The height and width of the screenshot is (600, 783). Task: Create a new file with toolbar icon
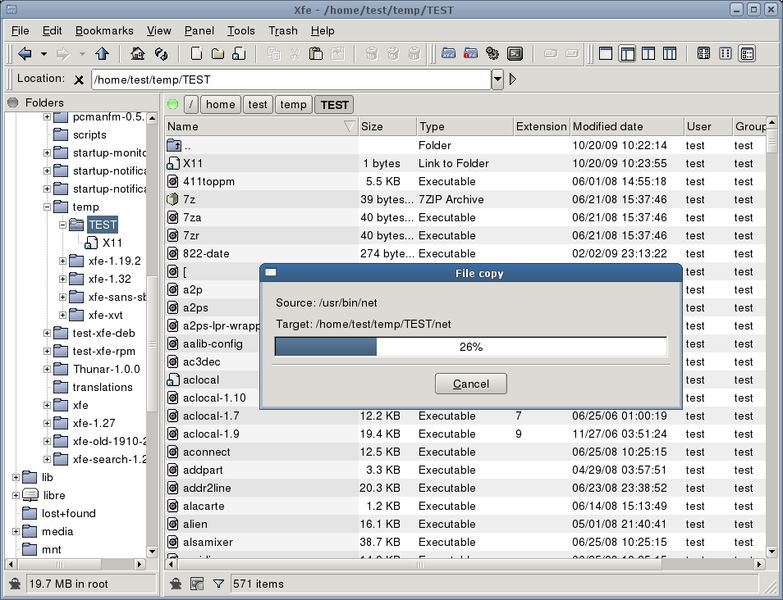(196, 53)
